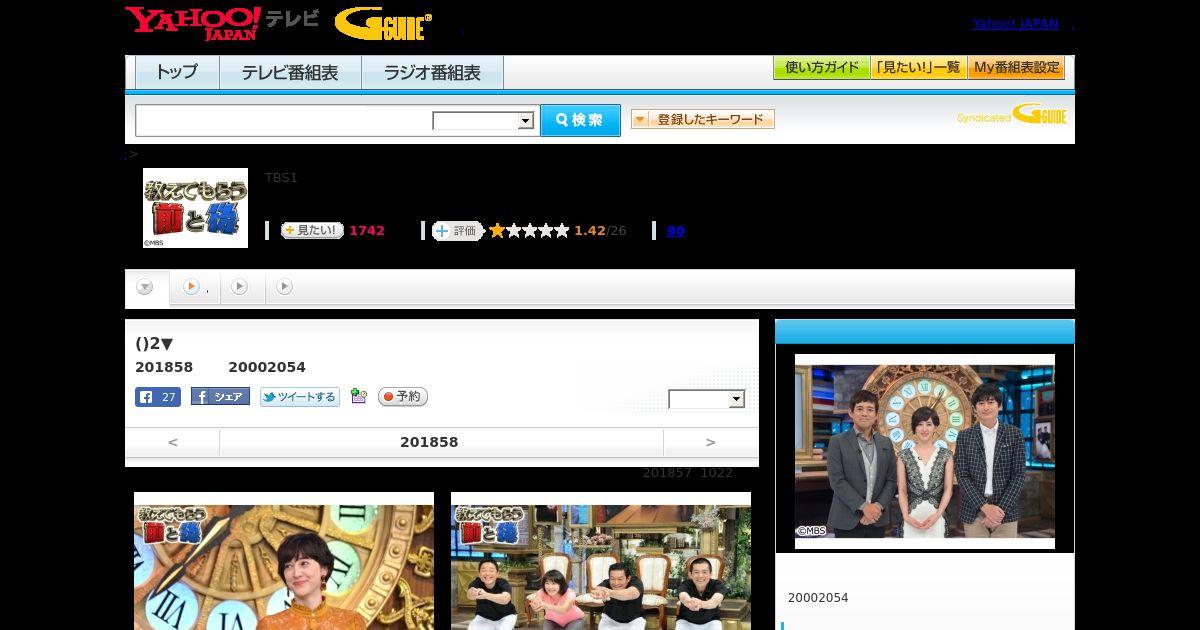This screenshot has width=1200, height=630.
Task: Open the dropdown beside the 予約 row
Action: pyautogui.click(x=707, y=399)
